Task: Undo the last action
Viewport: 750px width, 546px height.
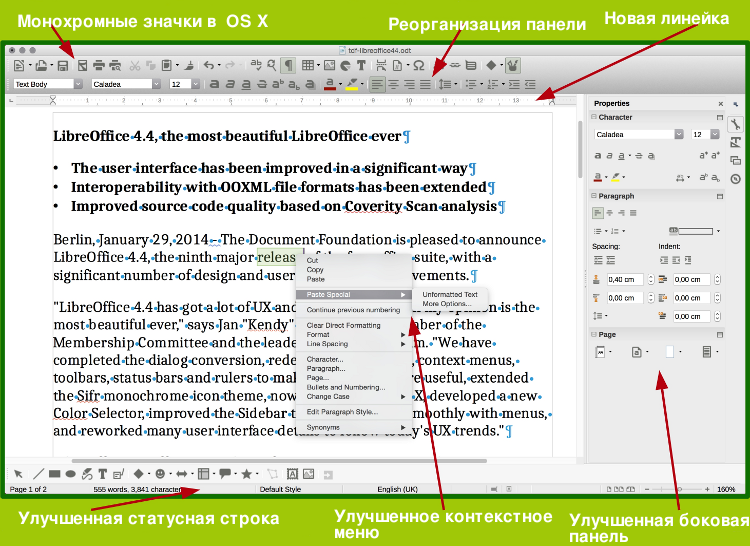Action: [209, 66]
